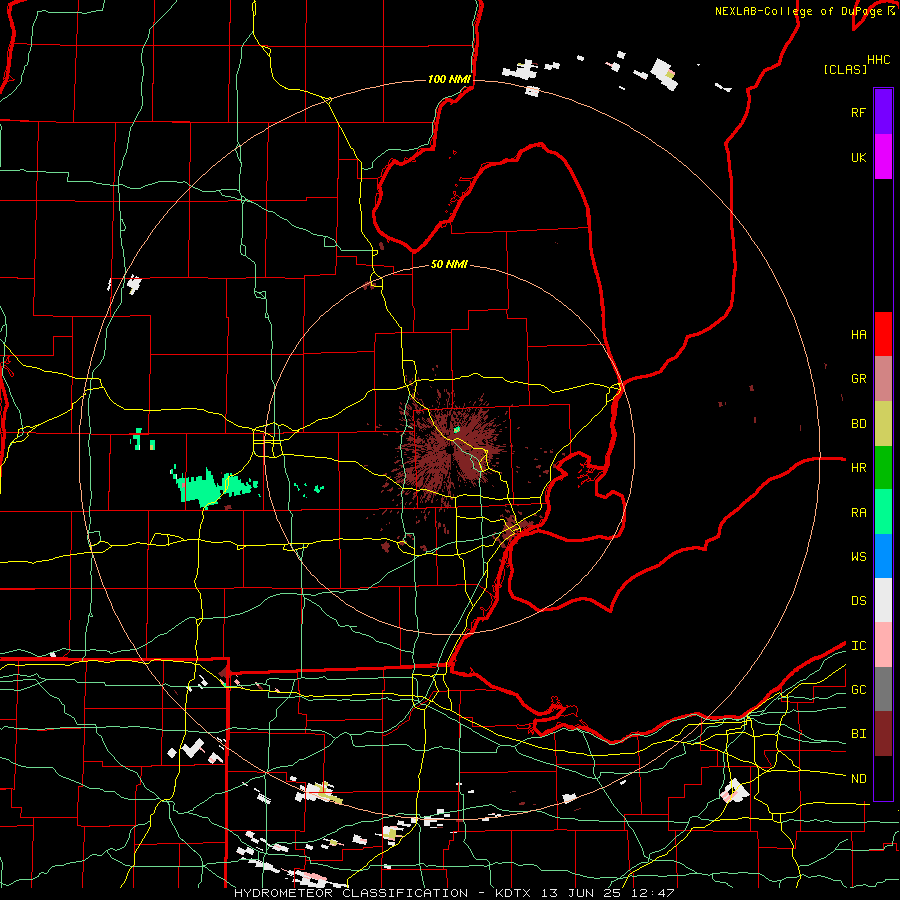Image resolution: width=900 pixels, height=900 pixels.
Task: Click the IC pink legend swatch
Action: [883, 645]
